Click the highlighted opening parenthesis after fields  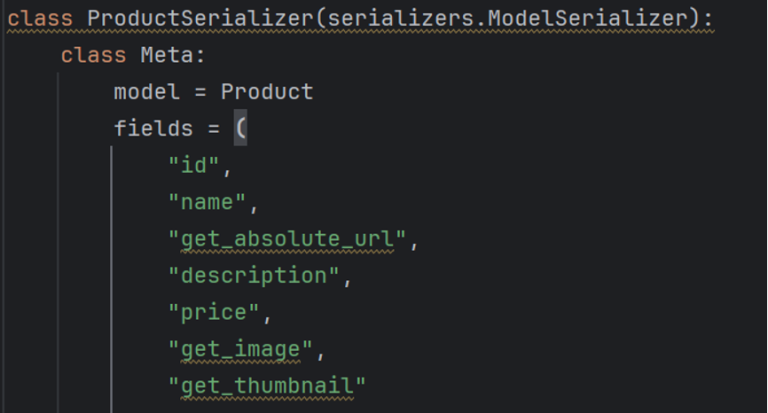pyautogui.click(x=240, y=130)
